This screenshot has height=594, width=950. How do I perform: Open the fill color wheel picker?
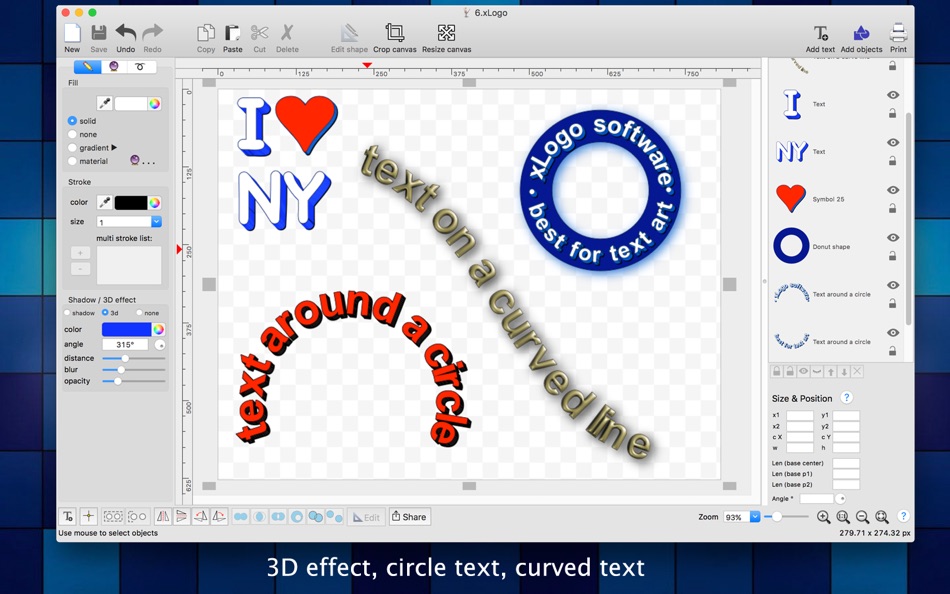tap(155, 104)
